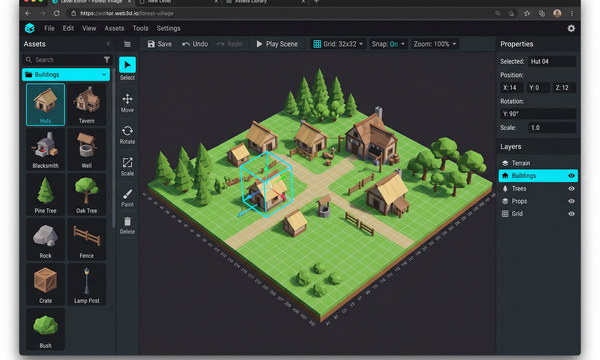600x360 pixels.
Task: Switch to the Scale tool
Action: tap(127, 166)
